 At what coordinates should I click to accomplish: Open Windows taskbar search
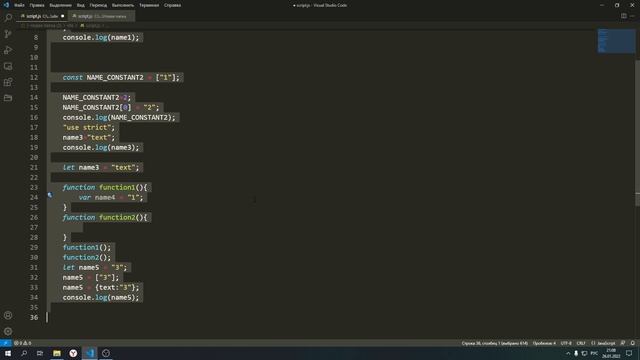[24, 353]
